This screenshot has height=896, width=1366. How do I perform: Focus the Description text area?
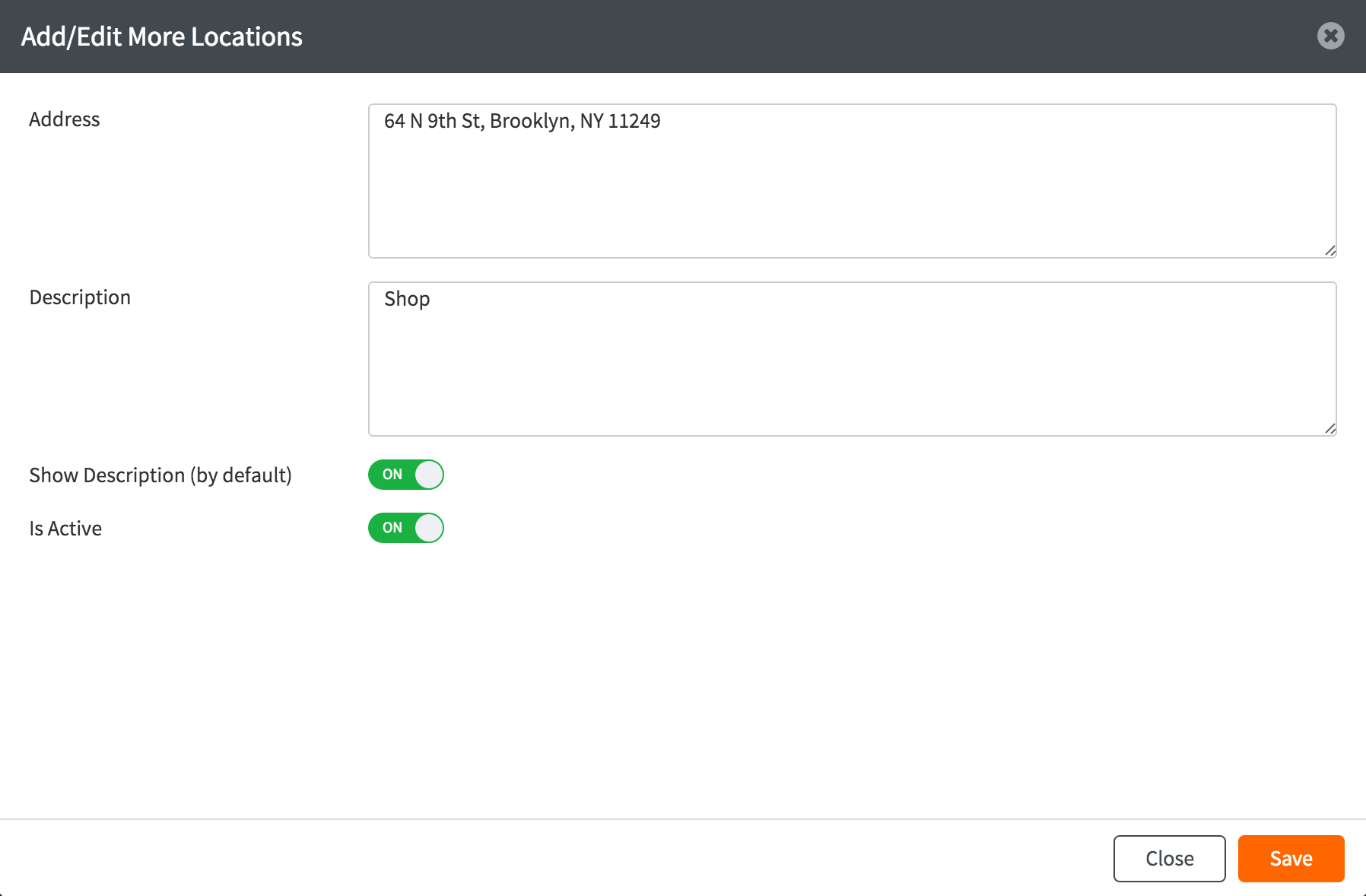click(852, 365)
